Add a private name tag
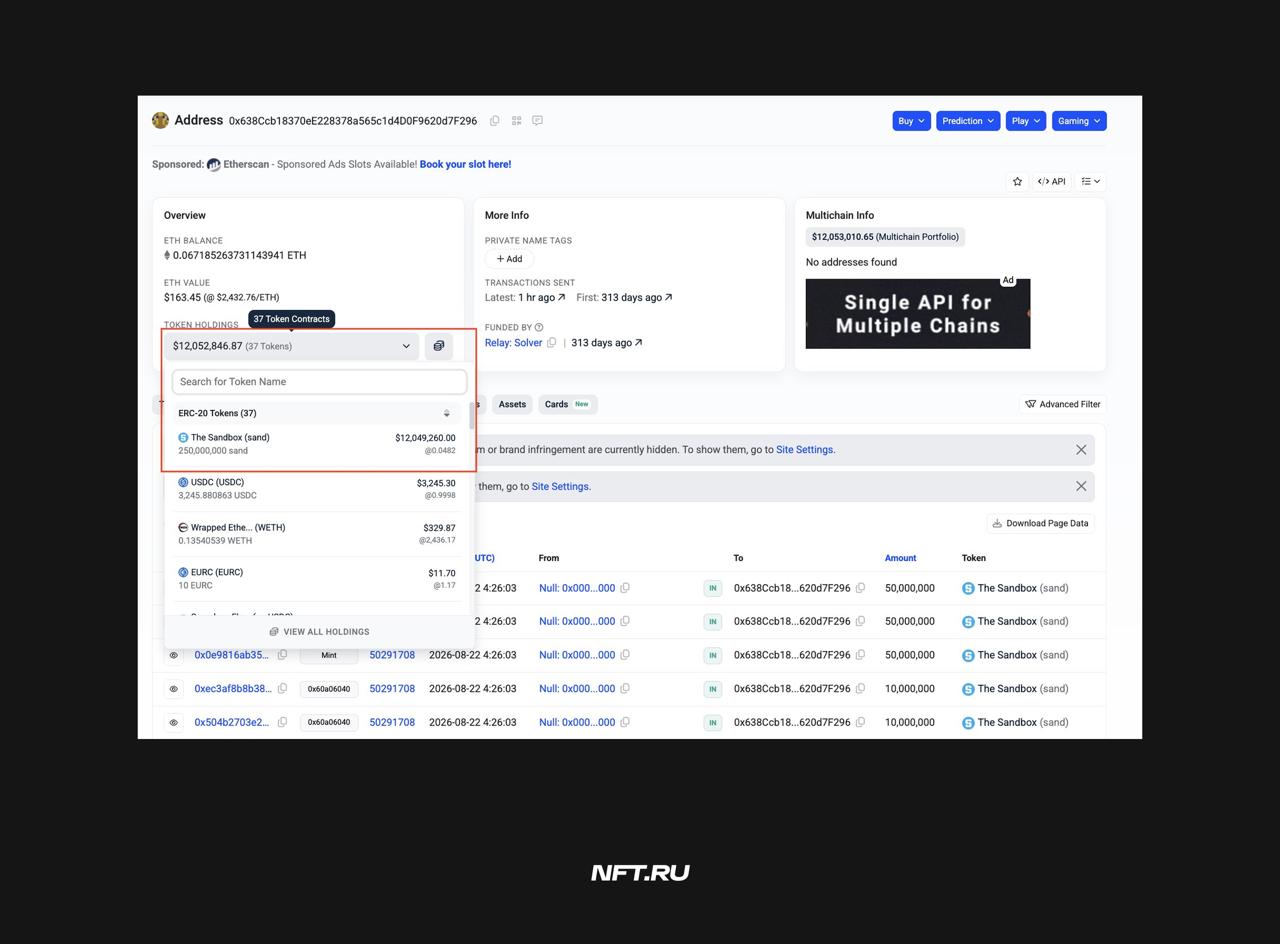Viewport: 1280px width, 944px height. point(509,259)
